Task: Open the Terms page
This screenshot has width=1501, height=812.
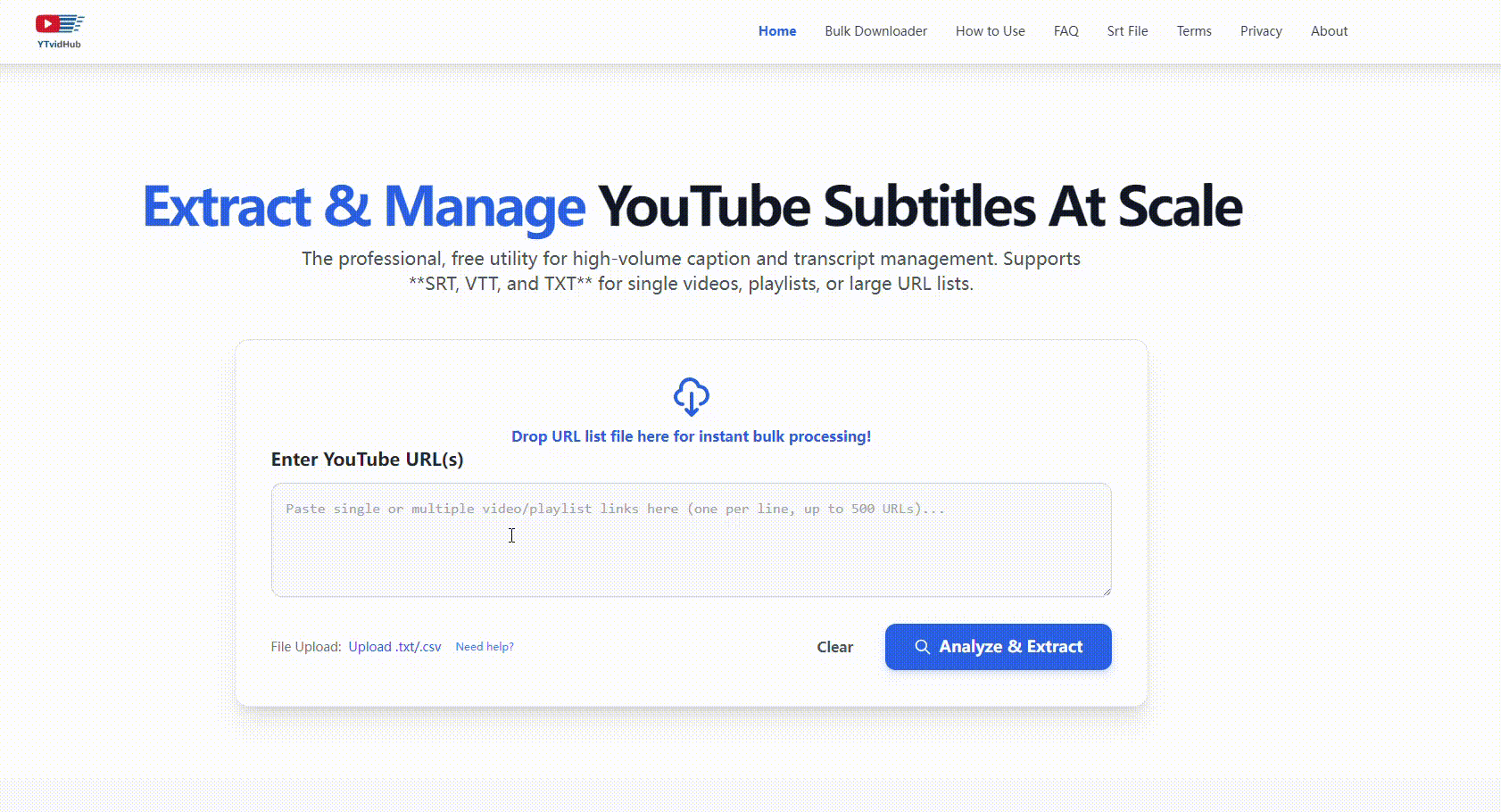Action: [x=1194, y=30]
